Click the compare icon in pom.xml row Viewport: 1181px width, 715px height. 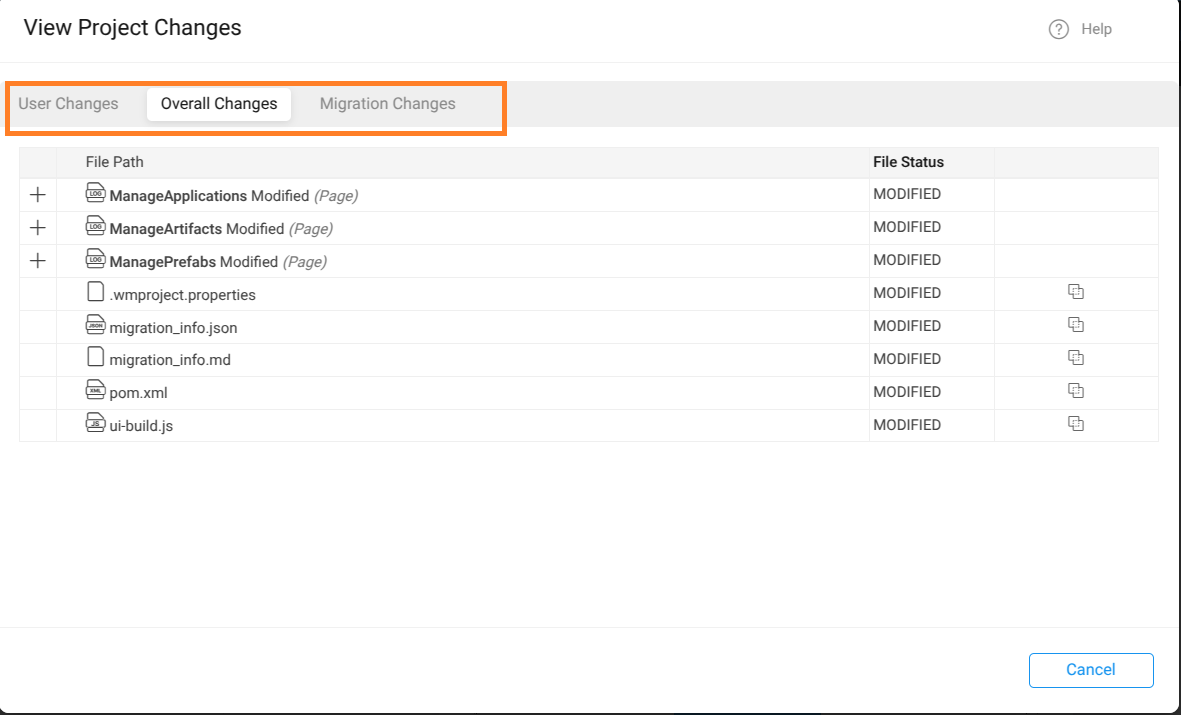click(1076, 391)
